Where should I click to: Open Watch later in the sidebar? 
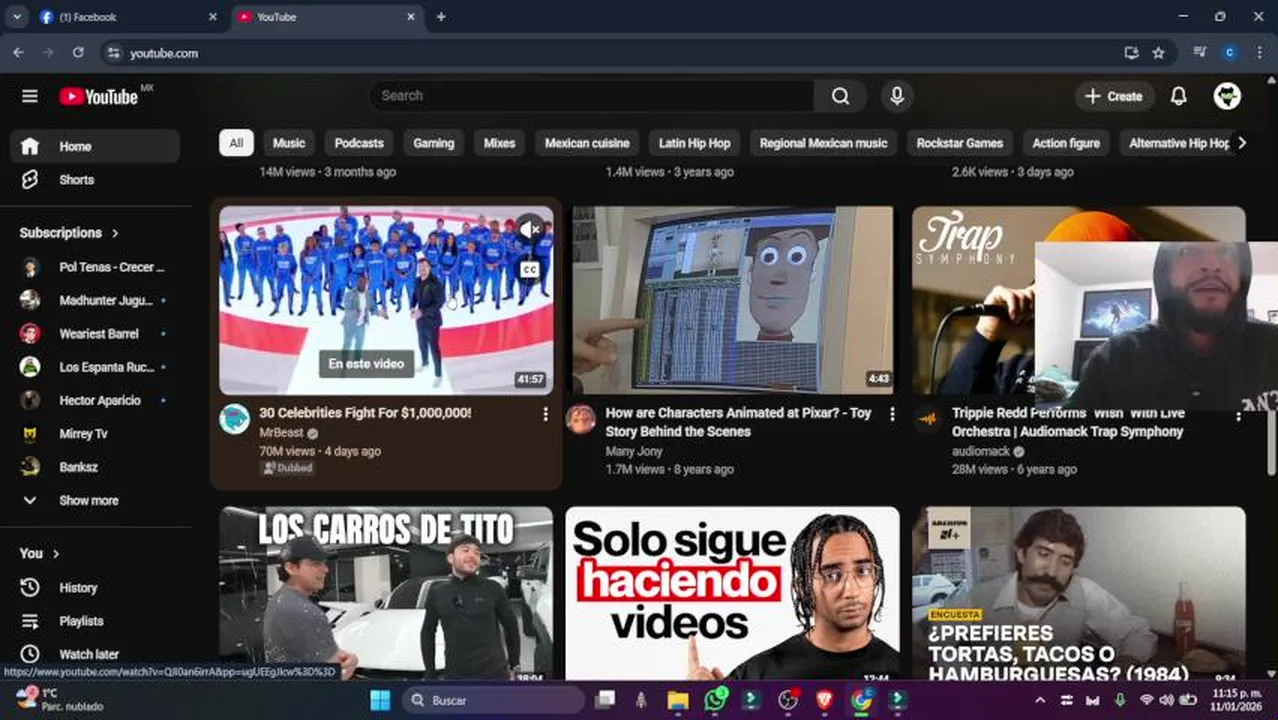[x=96, y=654]
